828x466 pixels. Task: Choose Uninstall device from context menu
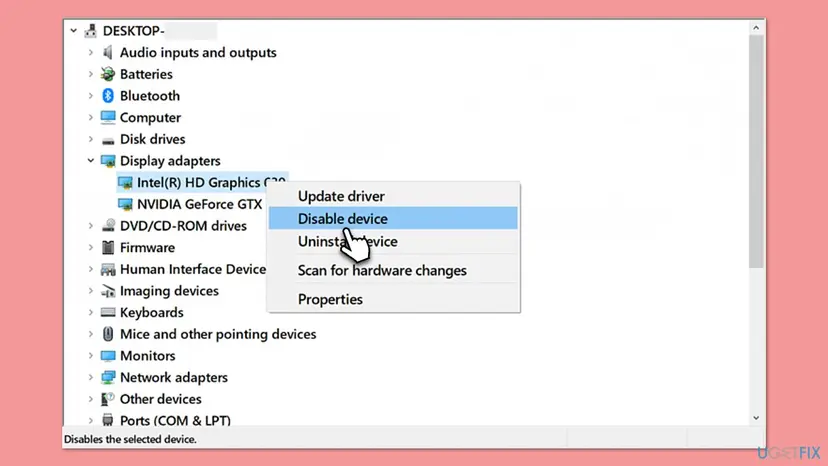[x=393, y=241]
